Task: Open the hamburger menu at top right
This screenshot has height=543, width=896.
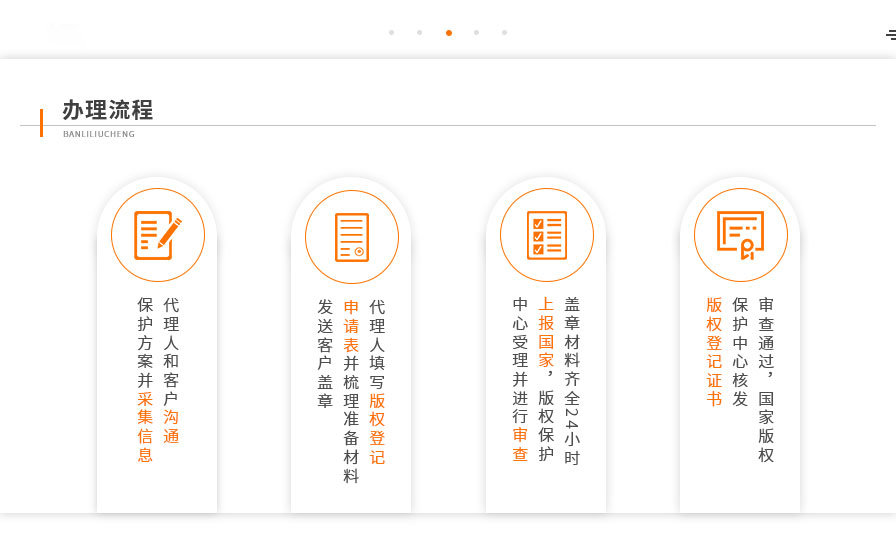Action: tap(890, 35)
